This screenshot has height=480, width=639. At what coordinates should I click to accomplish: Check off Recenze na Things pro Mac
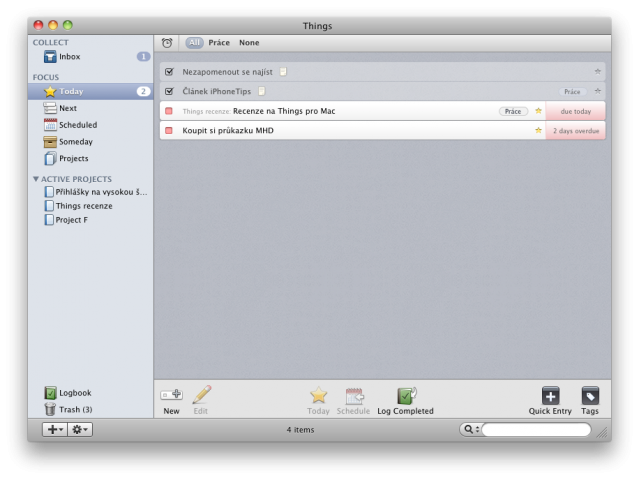point(169,111)
